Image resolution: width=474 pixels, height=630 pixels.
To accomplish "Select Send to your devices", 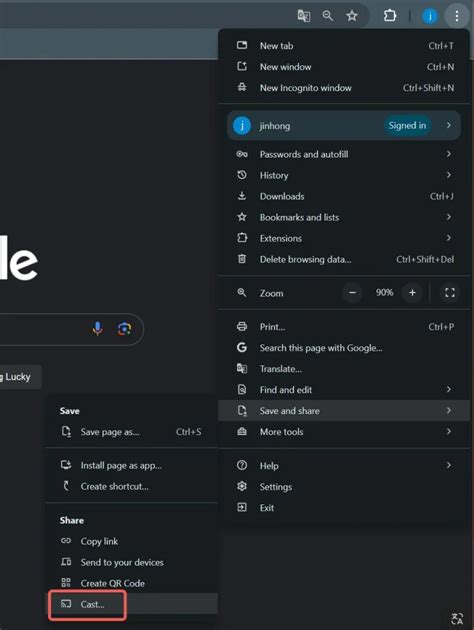I will pyautogui.click(x=131, y=562).
